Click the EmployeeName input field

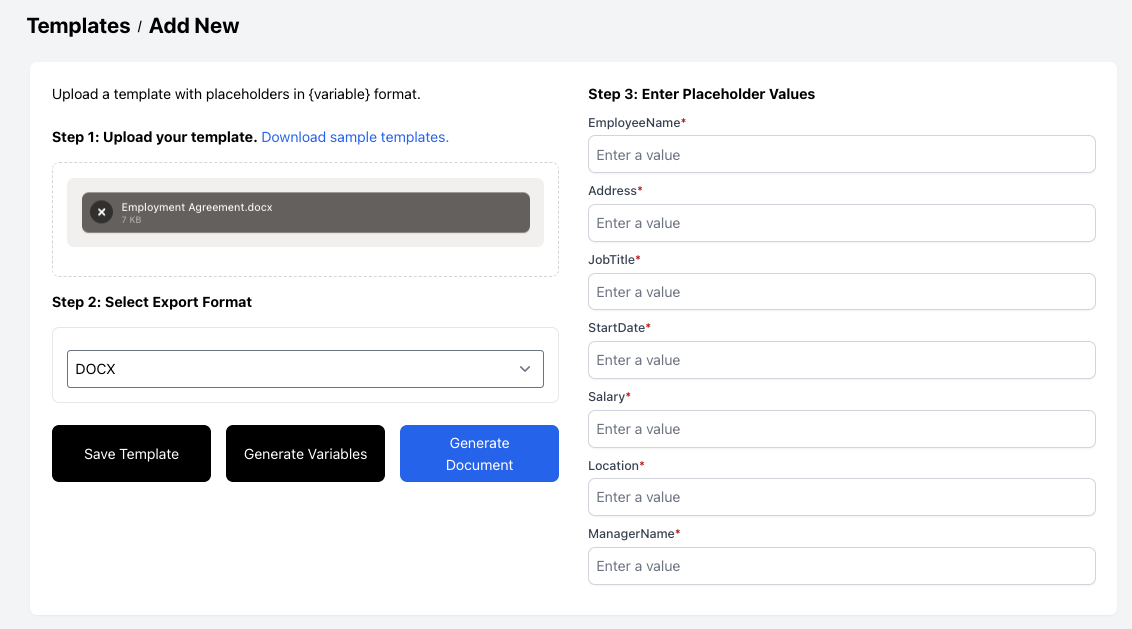[x=841, y=154]
